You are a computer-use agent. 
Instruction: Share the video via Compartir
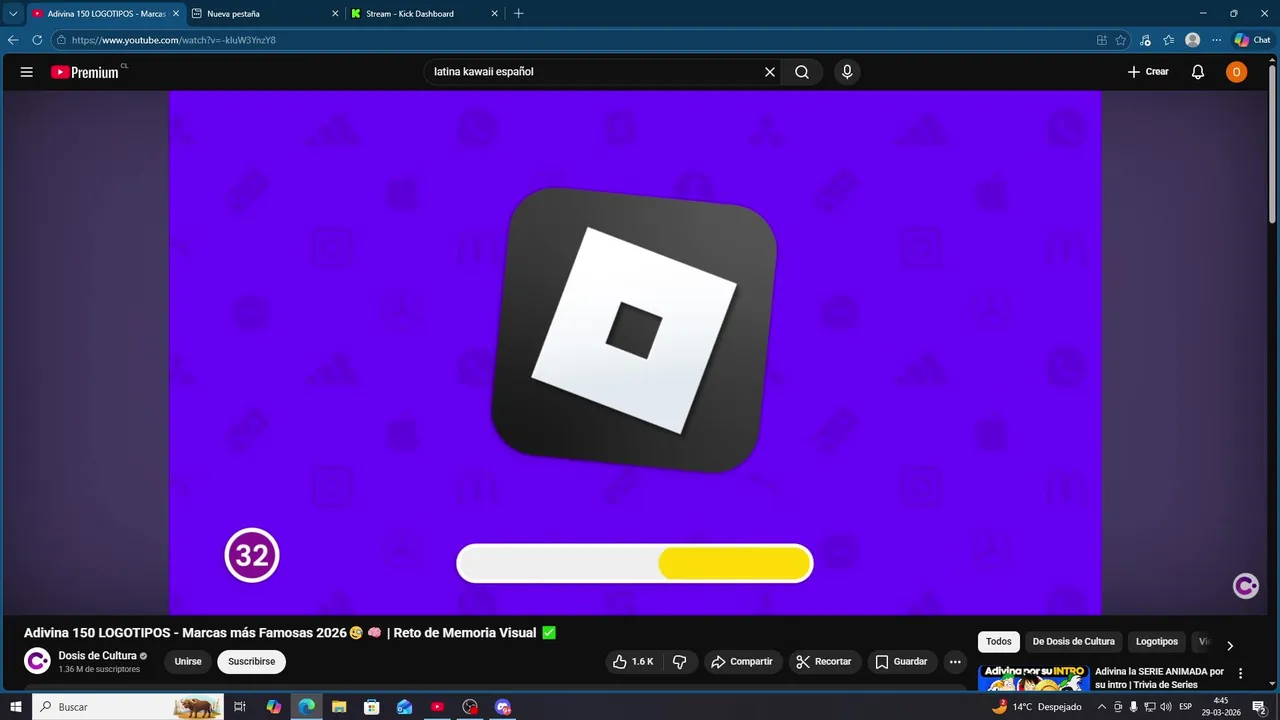click(x=741, y=662)
